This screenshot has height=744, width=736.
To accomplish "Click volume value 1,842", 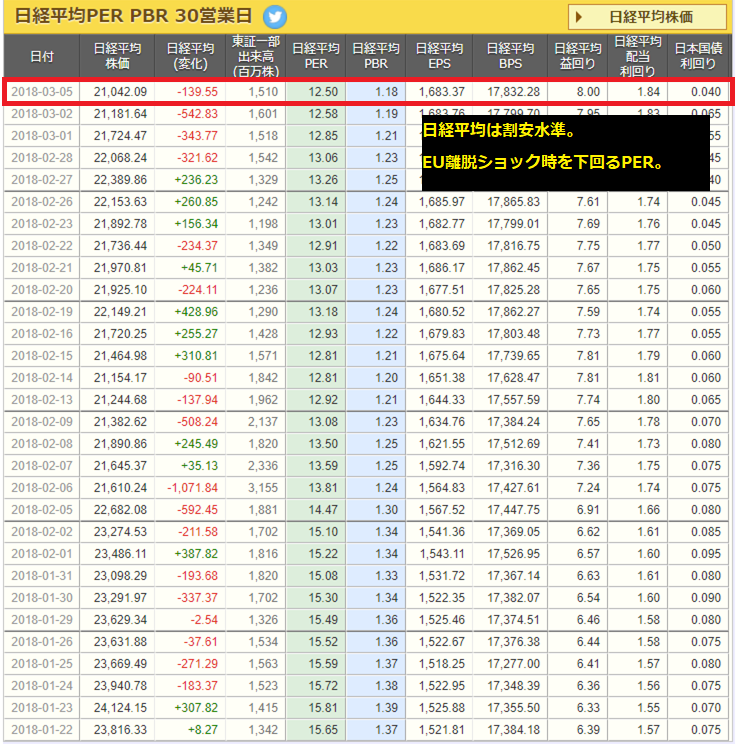I will [263, 378].
